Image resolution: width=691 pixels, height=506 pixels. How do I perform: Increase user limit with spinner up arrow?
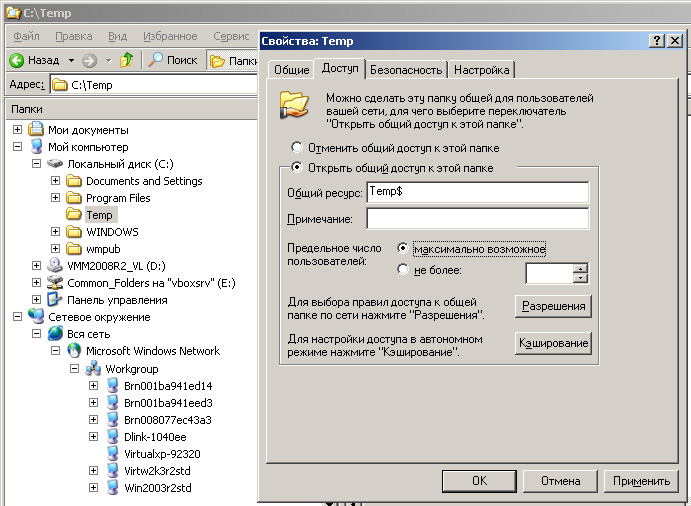pyautogui.click(x=581, y=268)
